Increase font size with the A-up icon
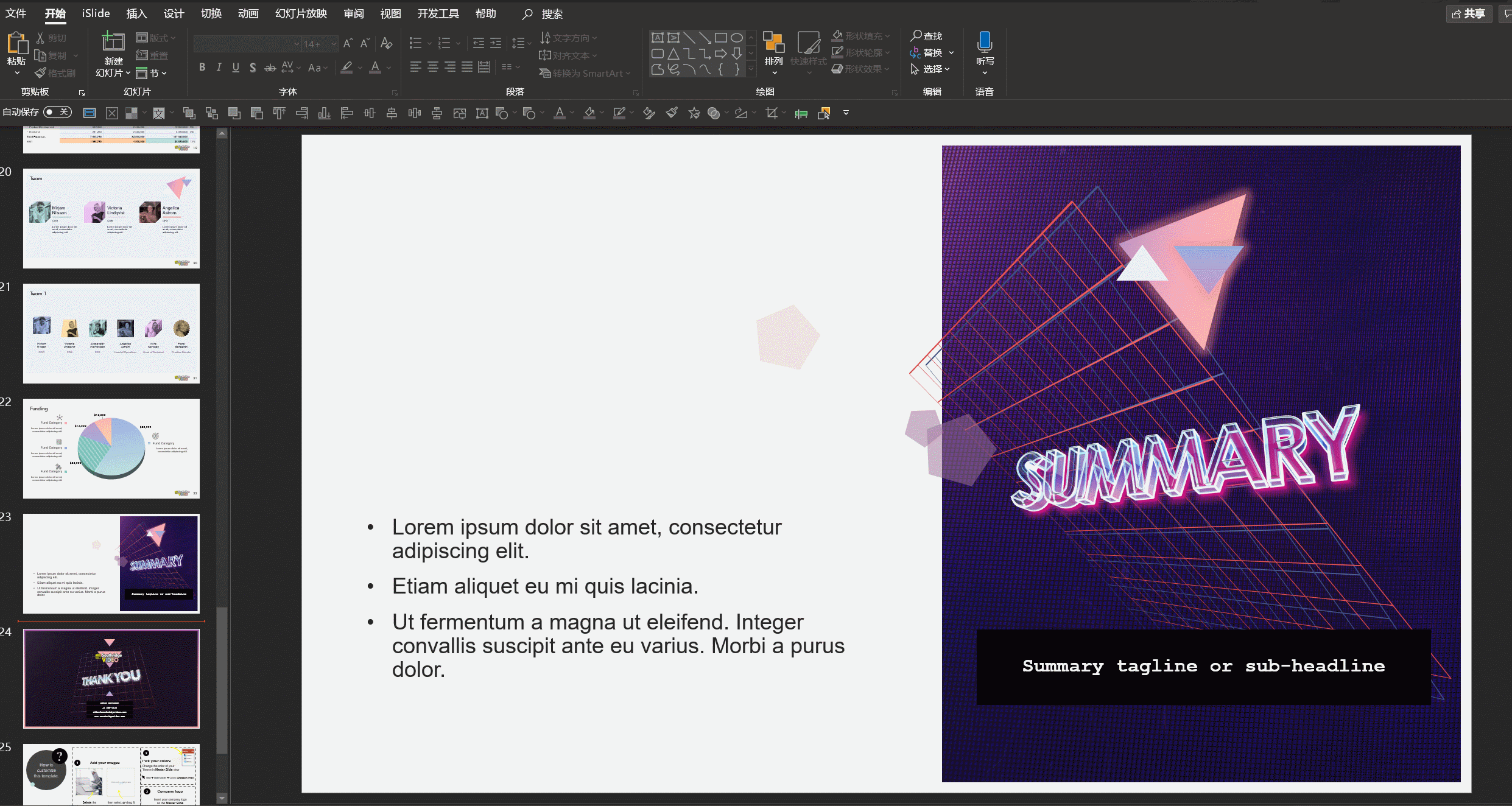The width and height of the screenshot is (1512, 806). (348, 43)
